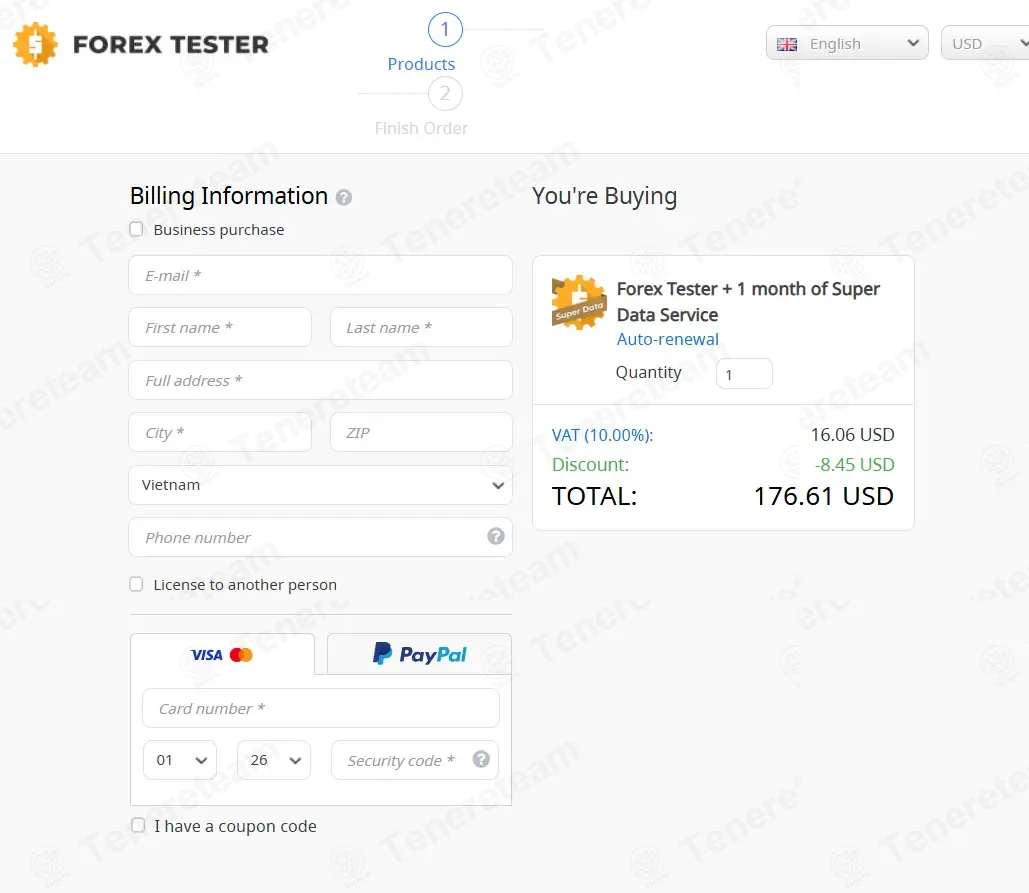Click the VAT (10.00%) link
The image size is (1029, 893).
tap(602, 435)
